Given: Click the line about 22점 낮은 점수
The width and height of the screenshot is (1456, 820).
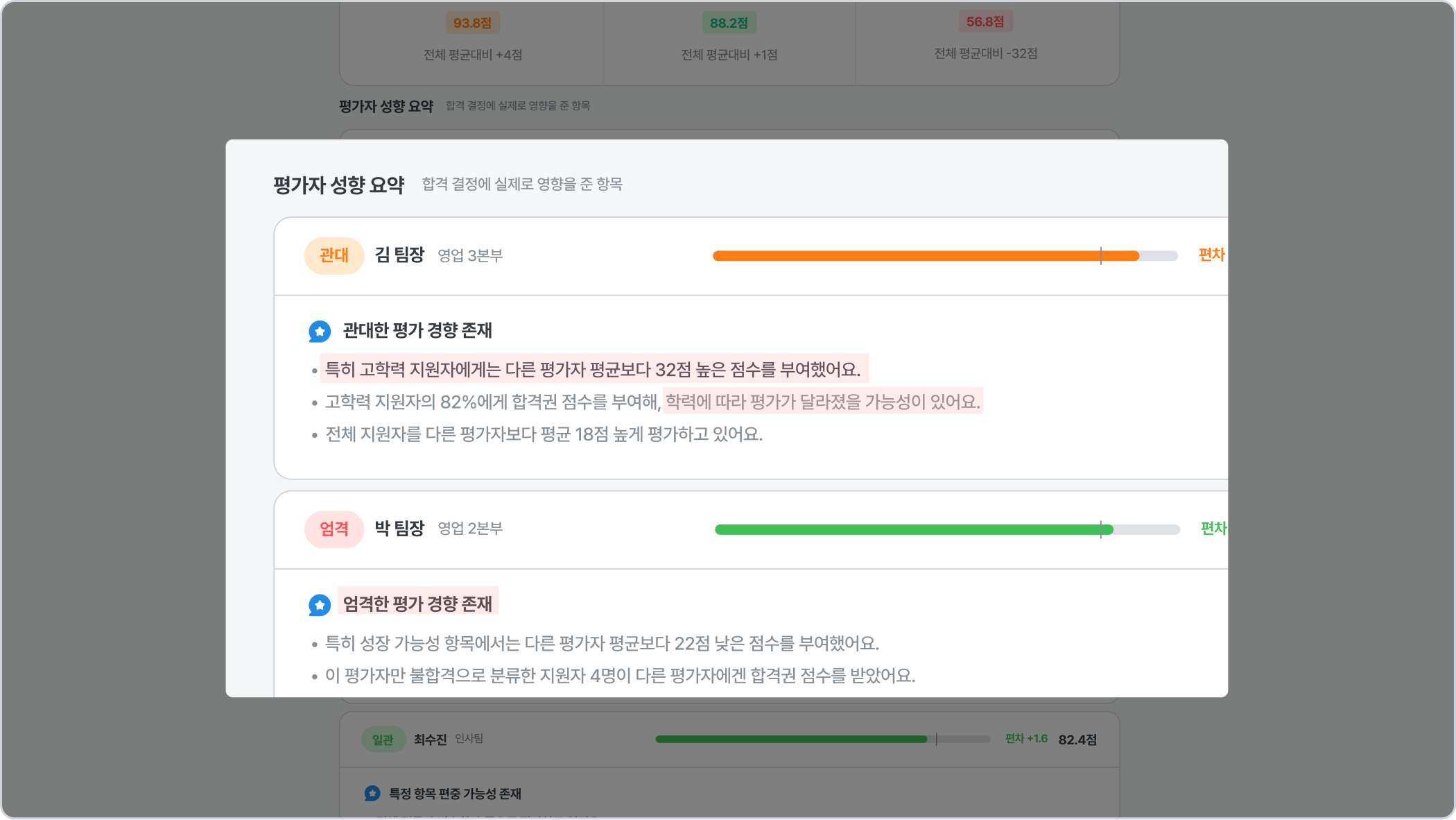Looking at the screenshot, I should pyautogui.click(x=602, y=644).
